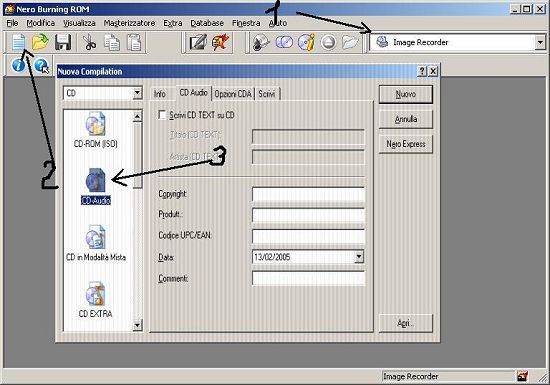Image resolution: width=550 pixels, height=385 pixels.
Task: Click the Annulla button
Action: [x=406, y=119]
